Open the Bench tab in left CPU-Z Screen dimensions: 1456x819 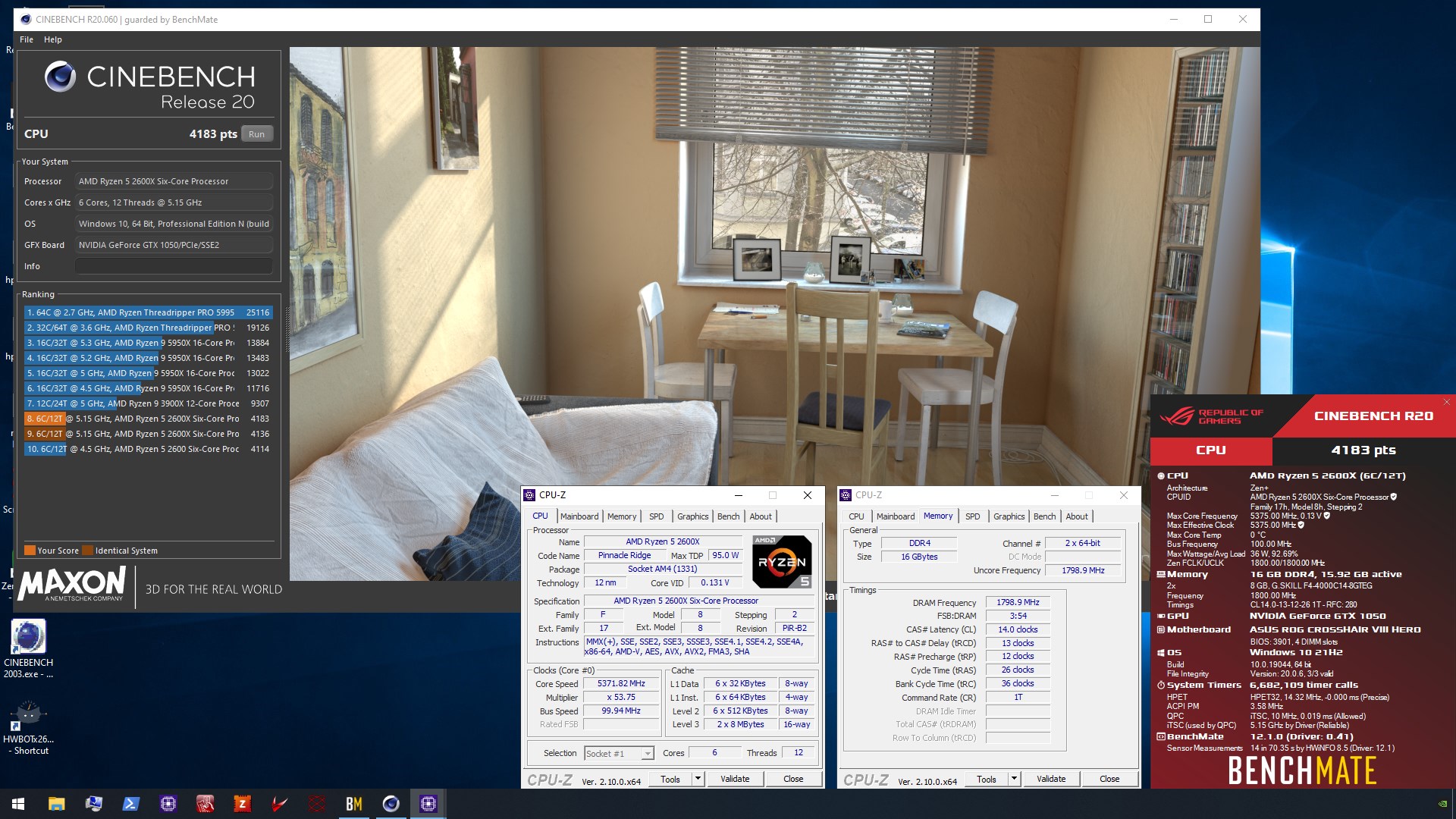729,516
